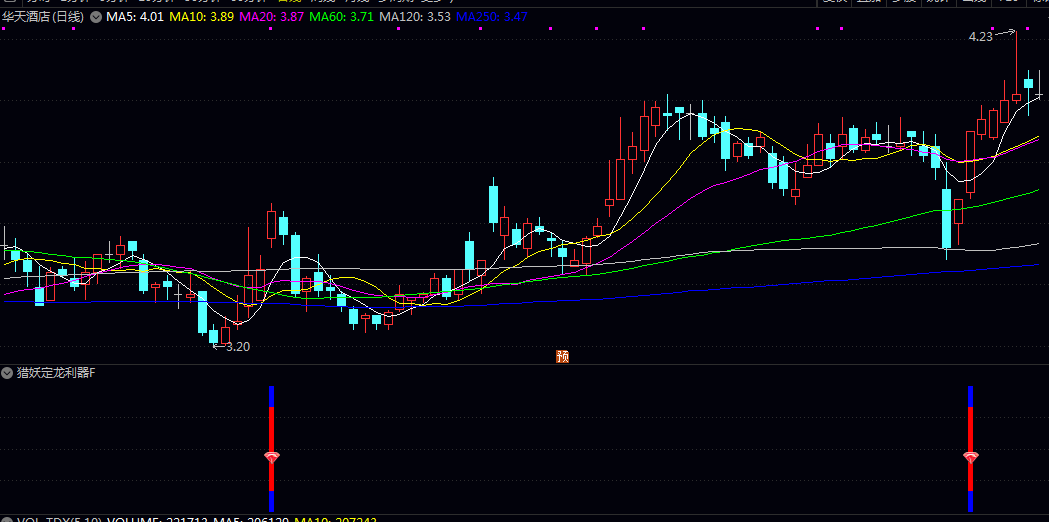Click the blue MA250: 3.47 label

pos(492,17)
